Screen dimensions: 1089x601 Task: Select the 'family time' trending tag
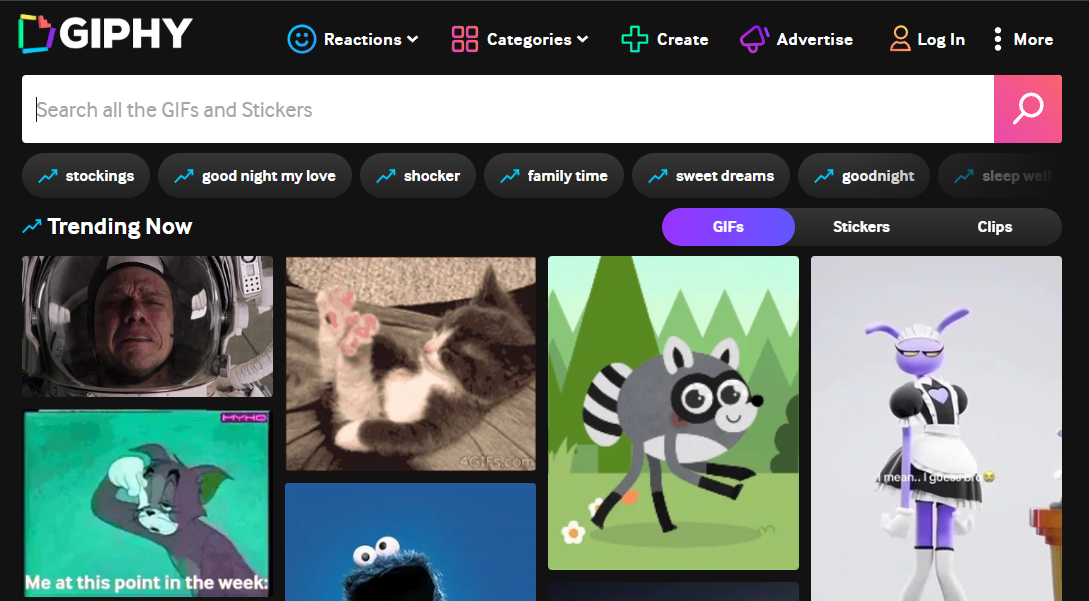coord(554,176)
